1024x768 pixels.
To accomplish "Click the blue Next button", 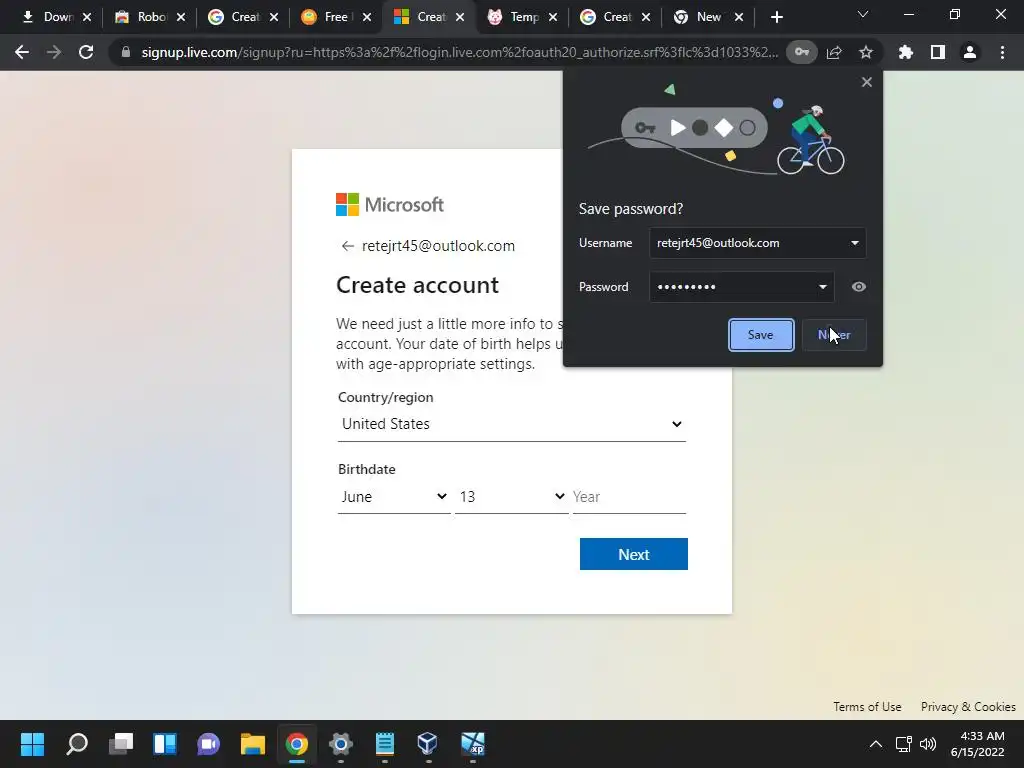I will click(x=633, y=554).
